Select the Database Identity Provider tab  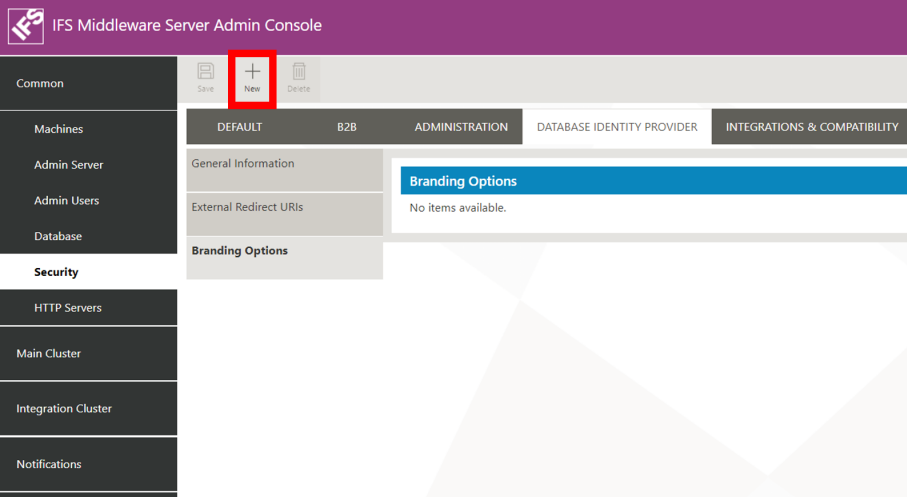(617, 127)
